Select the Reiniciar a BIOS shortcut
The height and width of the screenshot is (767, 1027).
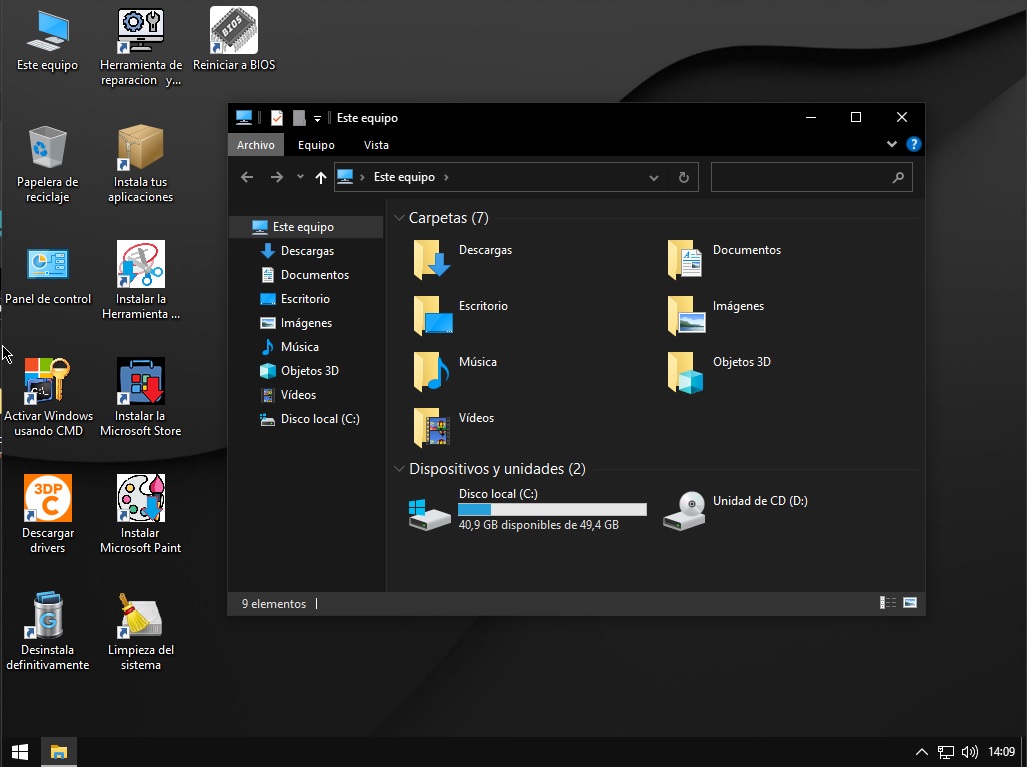[x=234, y=41]
